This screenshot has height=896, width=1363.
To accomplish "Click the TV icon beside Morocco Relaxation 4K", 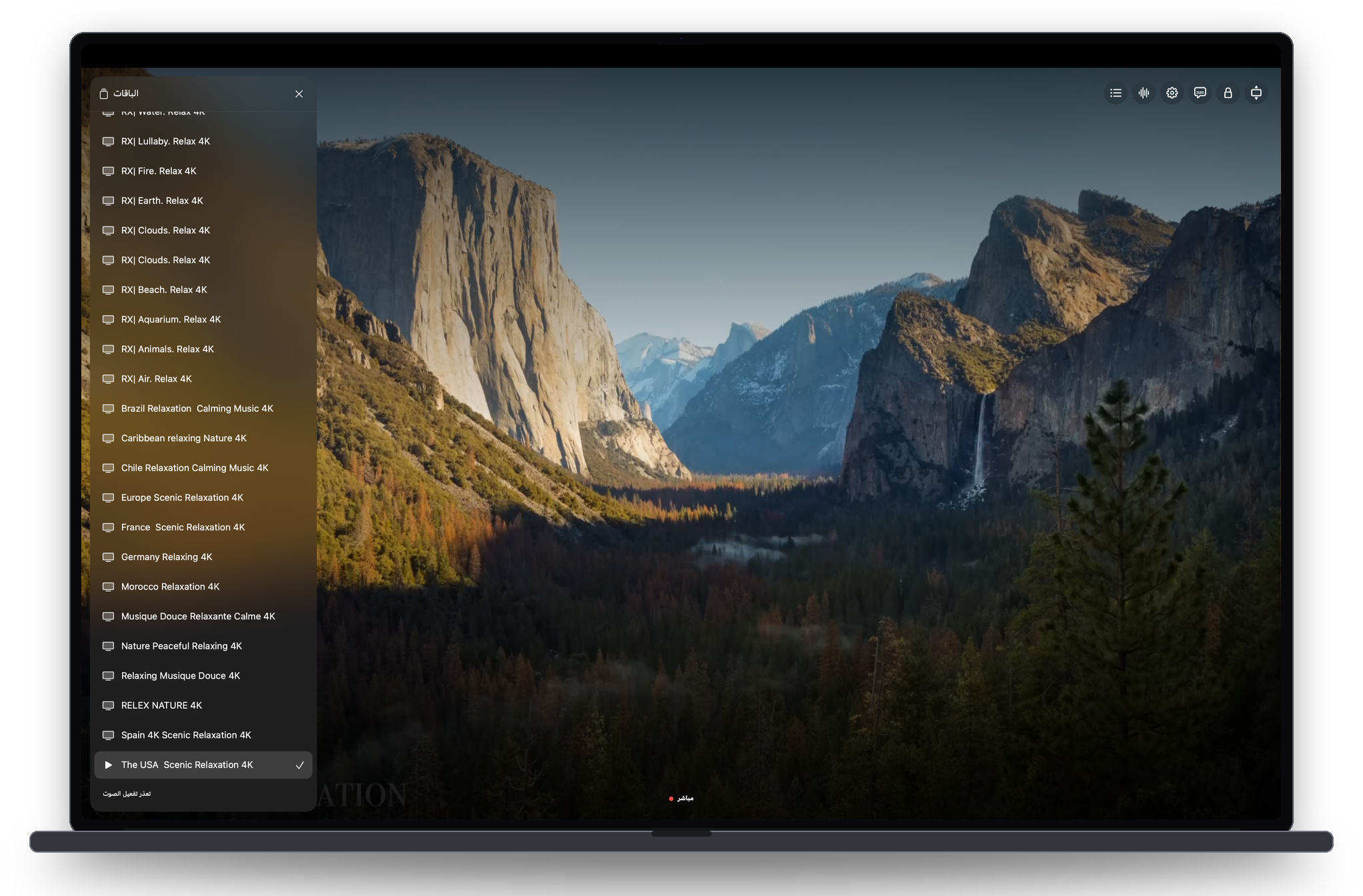I will (x=108, y=587).
